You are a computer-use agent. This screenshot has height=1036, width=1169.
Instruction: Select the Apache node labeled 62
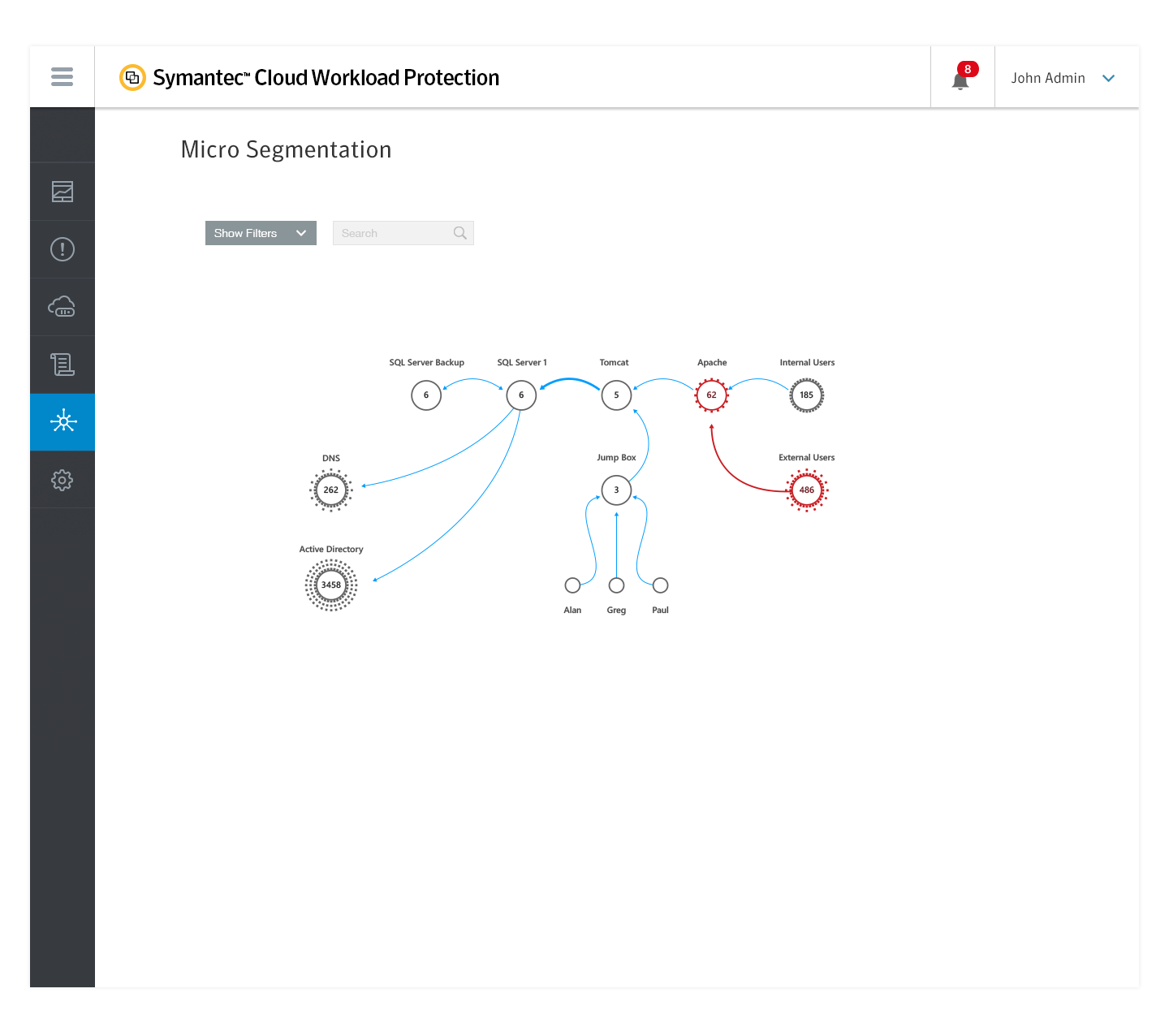tap(711, 395)
